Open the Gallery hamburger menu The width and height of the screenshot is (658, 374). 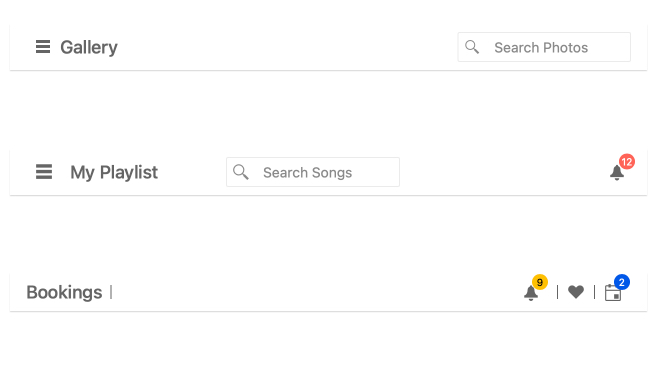[43, 47]
